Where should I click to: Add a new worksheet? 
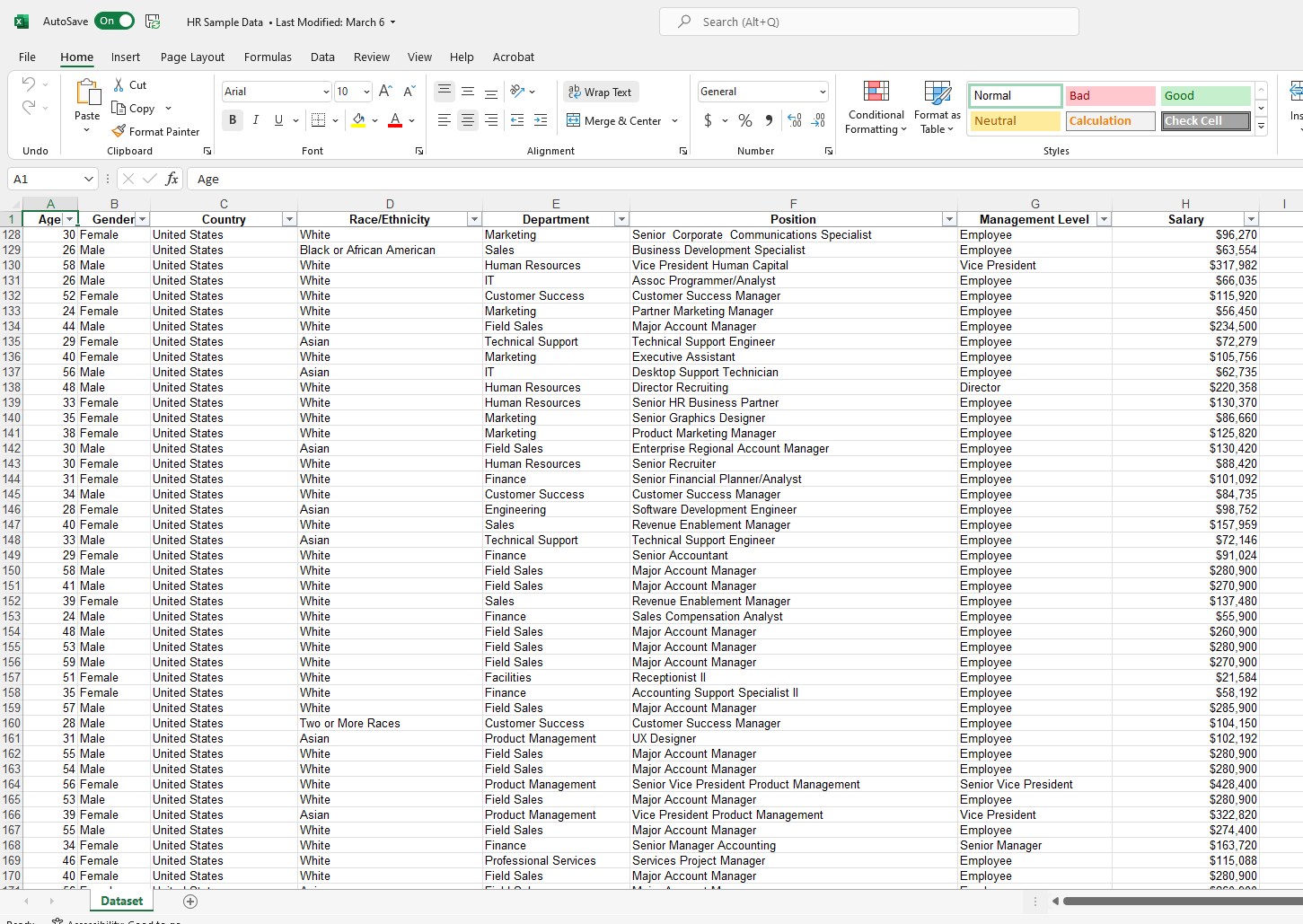[x=189, y=901]
